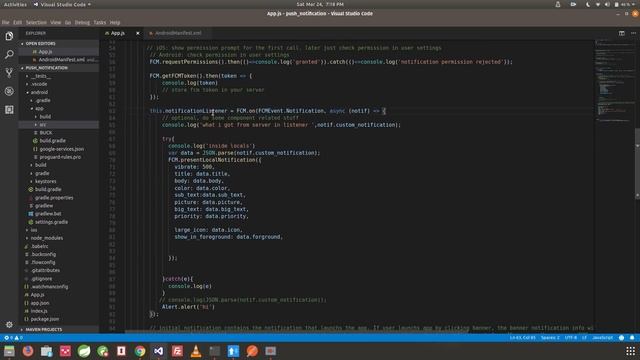Image resolution: width=640 pixels, height=360 pixels.
Task: Open the green leaf app in dock
Action: click(x=84, y=351)
